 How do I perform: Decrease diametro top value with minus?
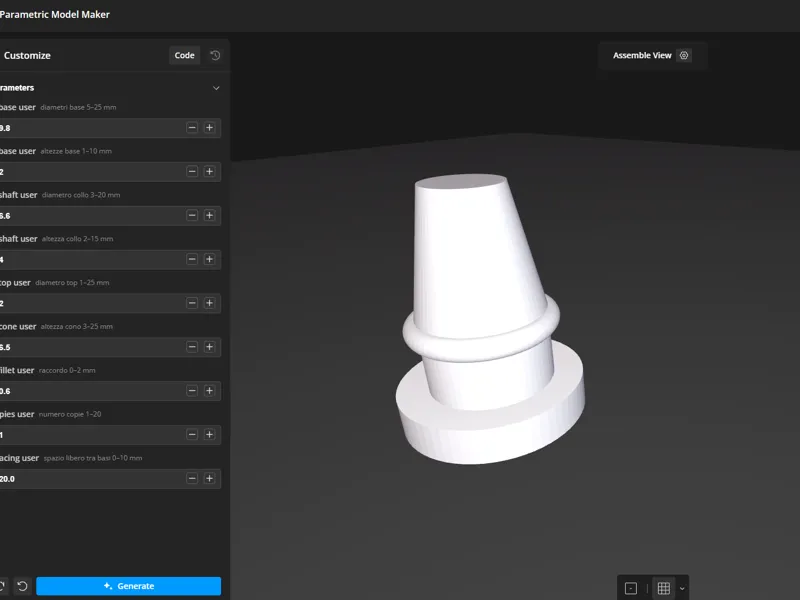[x=192, y=303]
